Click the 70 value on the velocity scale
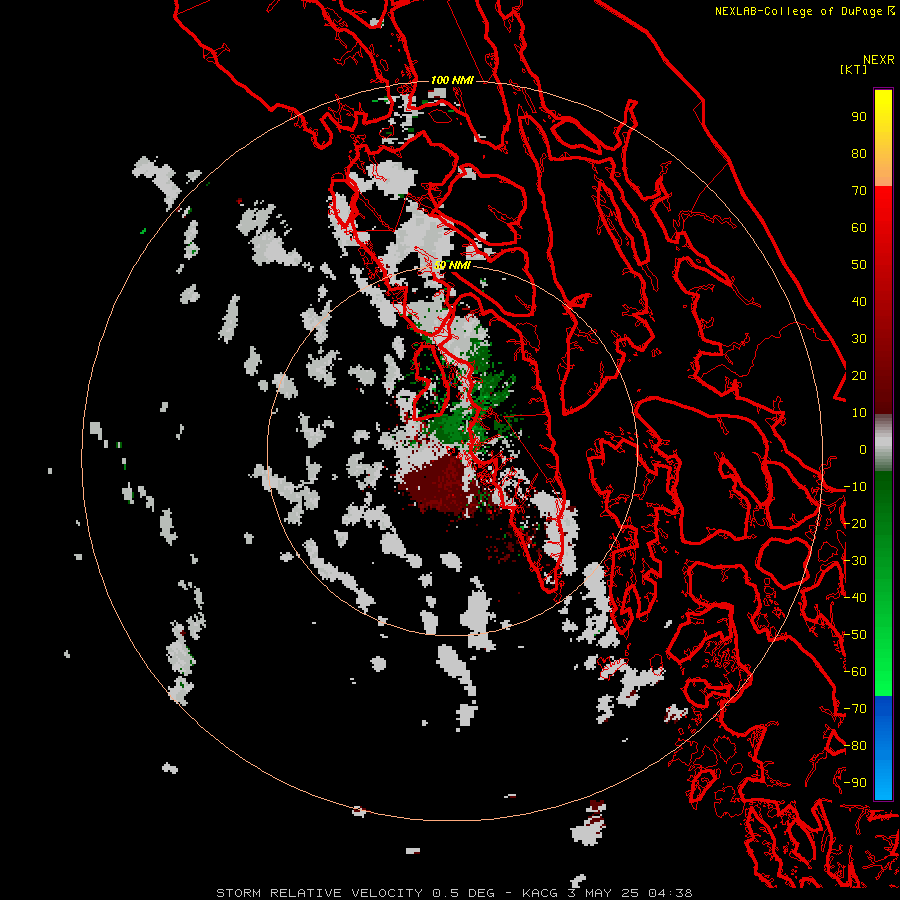The width and height of the screenshot is (900, 900). 859,191
